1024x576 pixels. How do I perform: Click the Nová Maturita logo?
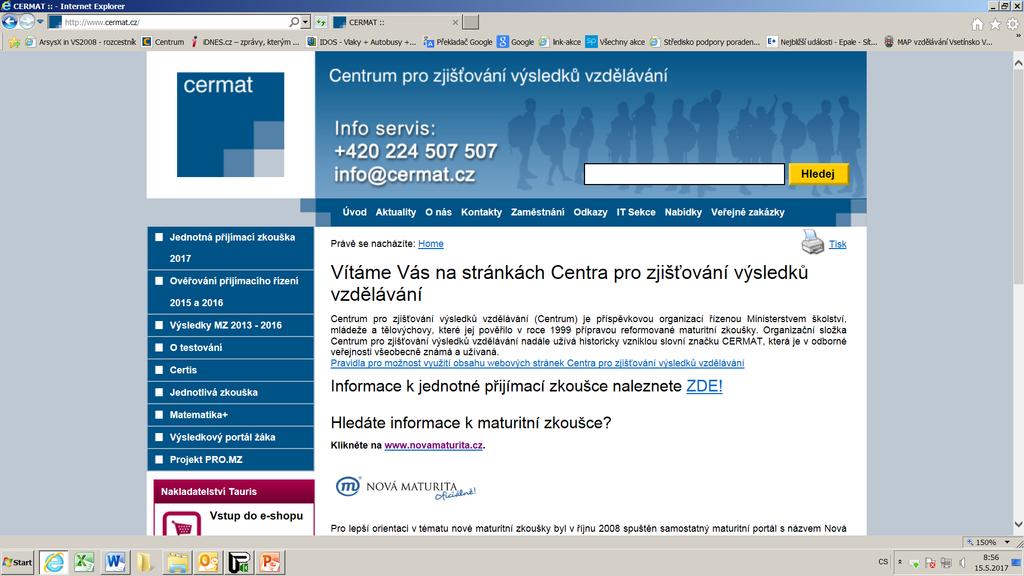coord(406,488)
